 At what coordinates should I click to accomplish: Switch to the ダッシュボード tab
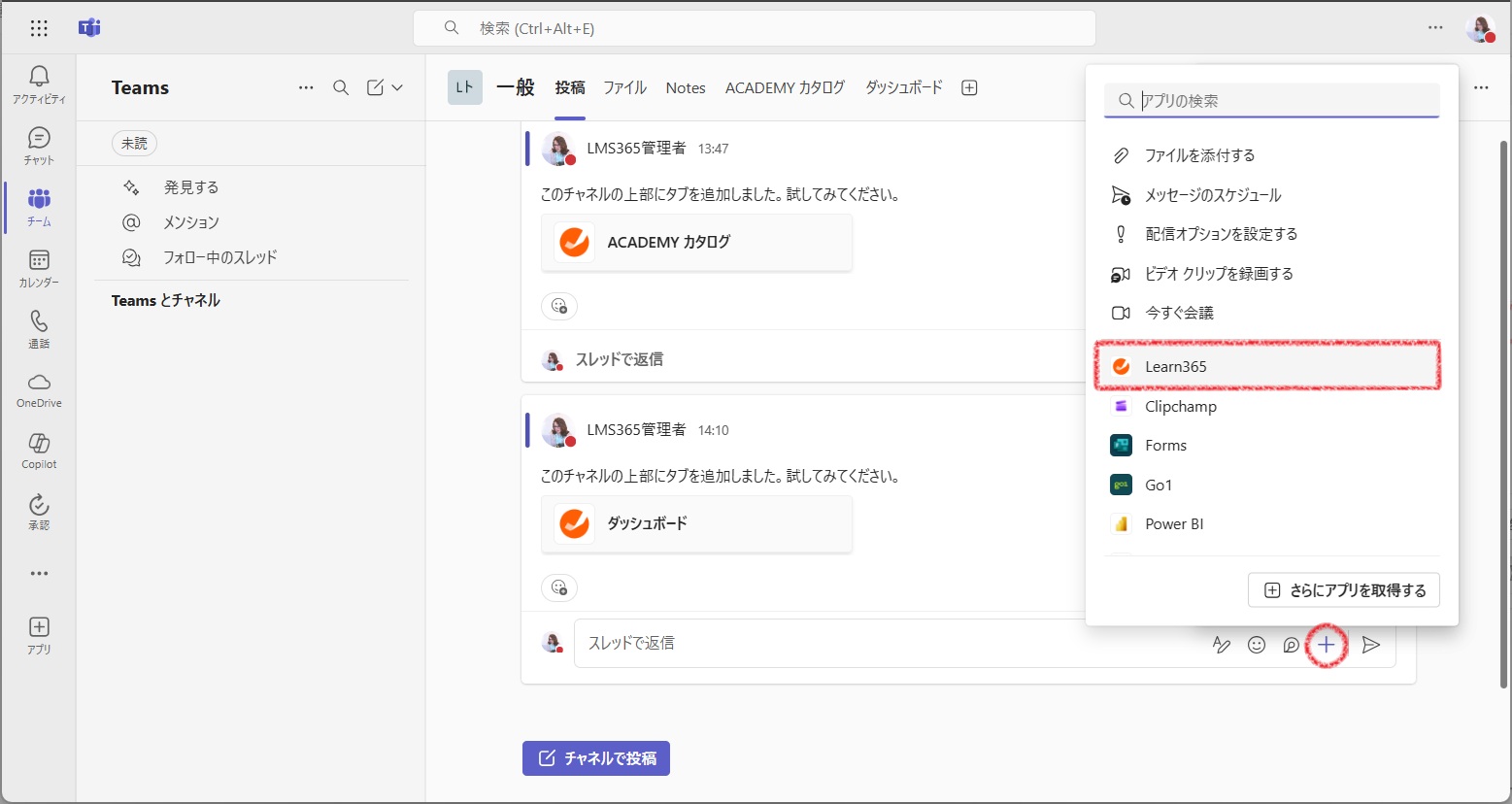[x=904, y=87]
